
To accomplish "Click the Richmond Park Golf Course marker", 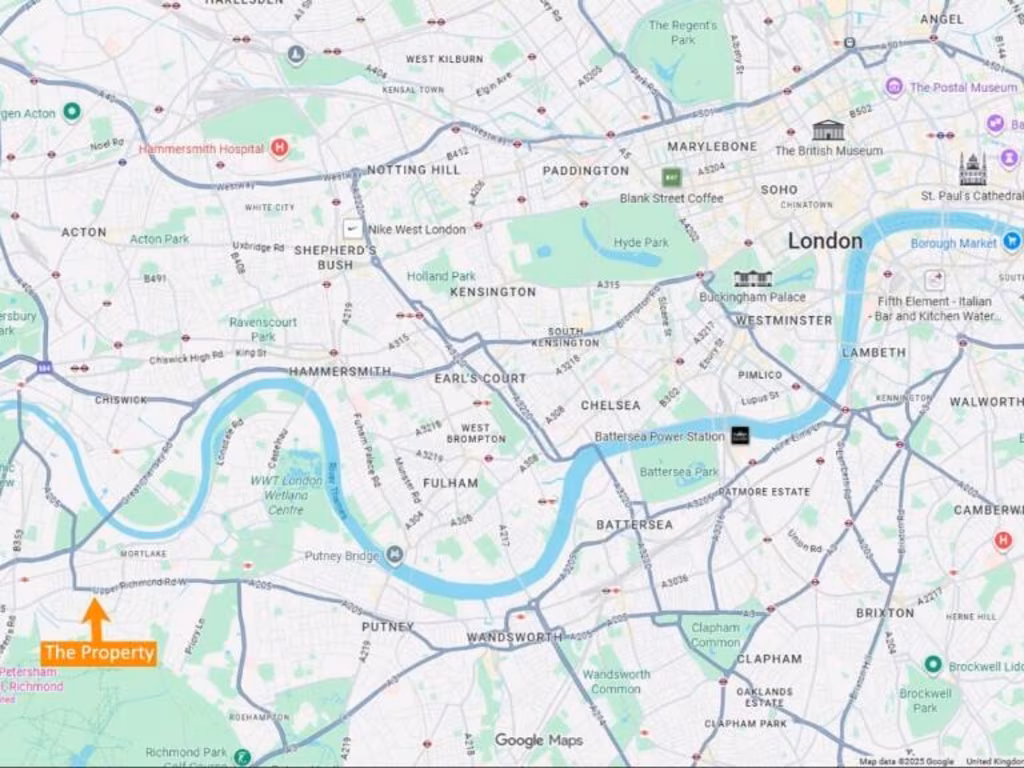I will pos(242,758).
